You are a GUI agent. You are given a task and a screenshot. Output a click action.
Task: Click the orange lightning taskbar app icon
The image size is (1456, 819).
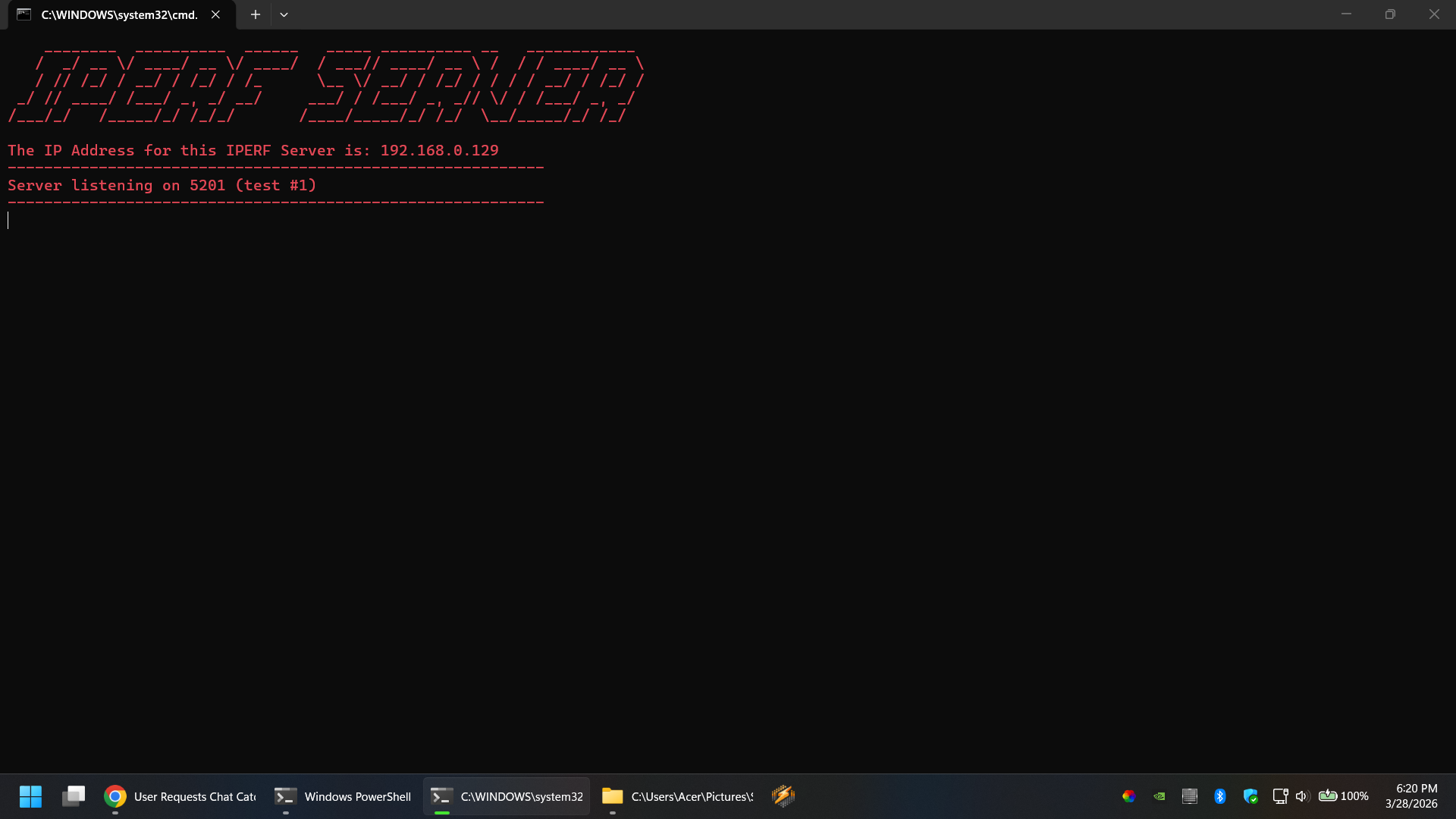point(783,795)
